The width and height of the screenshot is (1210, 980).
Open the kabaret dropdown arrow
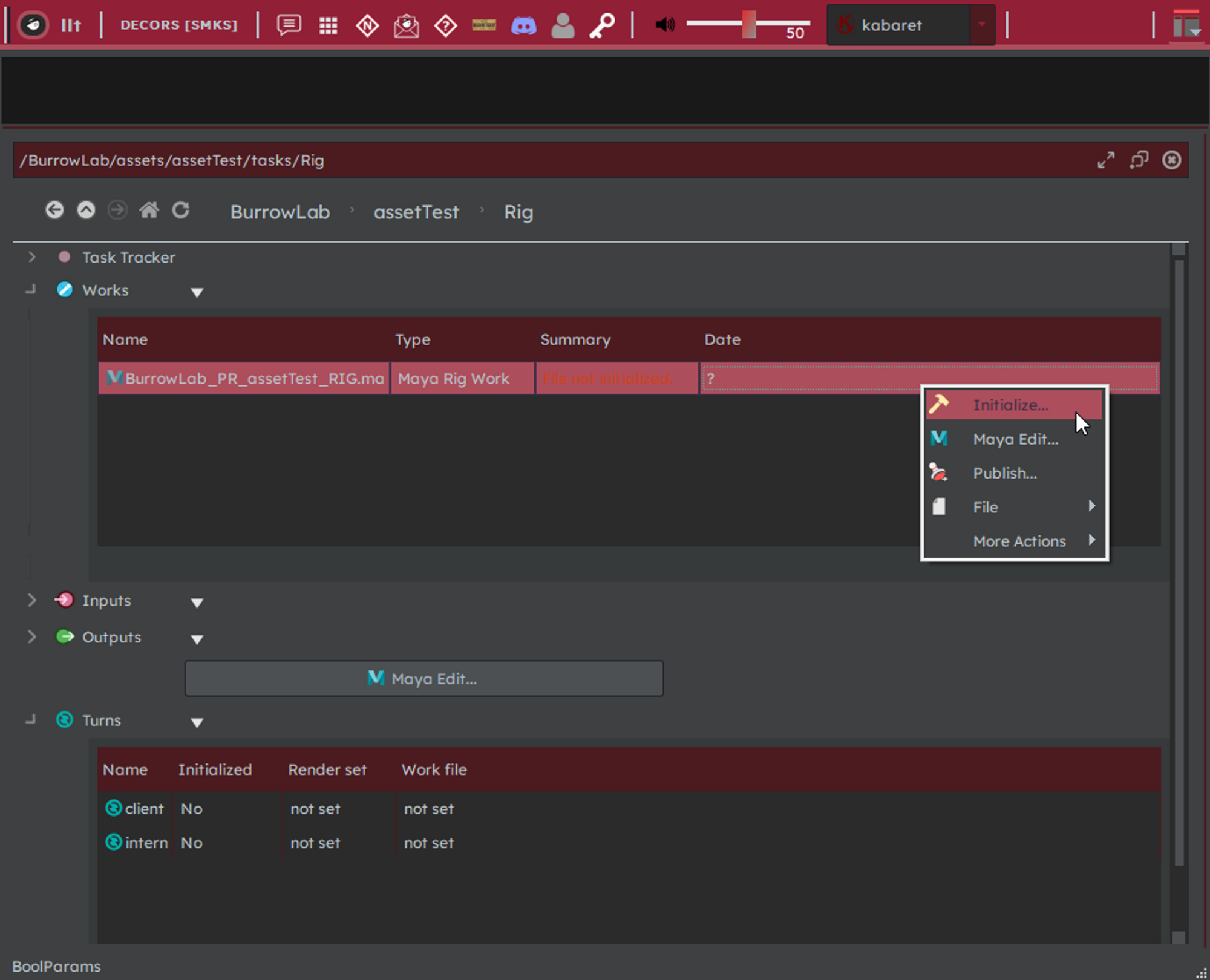(982, 24)
